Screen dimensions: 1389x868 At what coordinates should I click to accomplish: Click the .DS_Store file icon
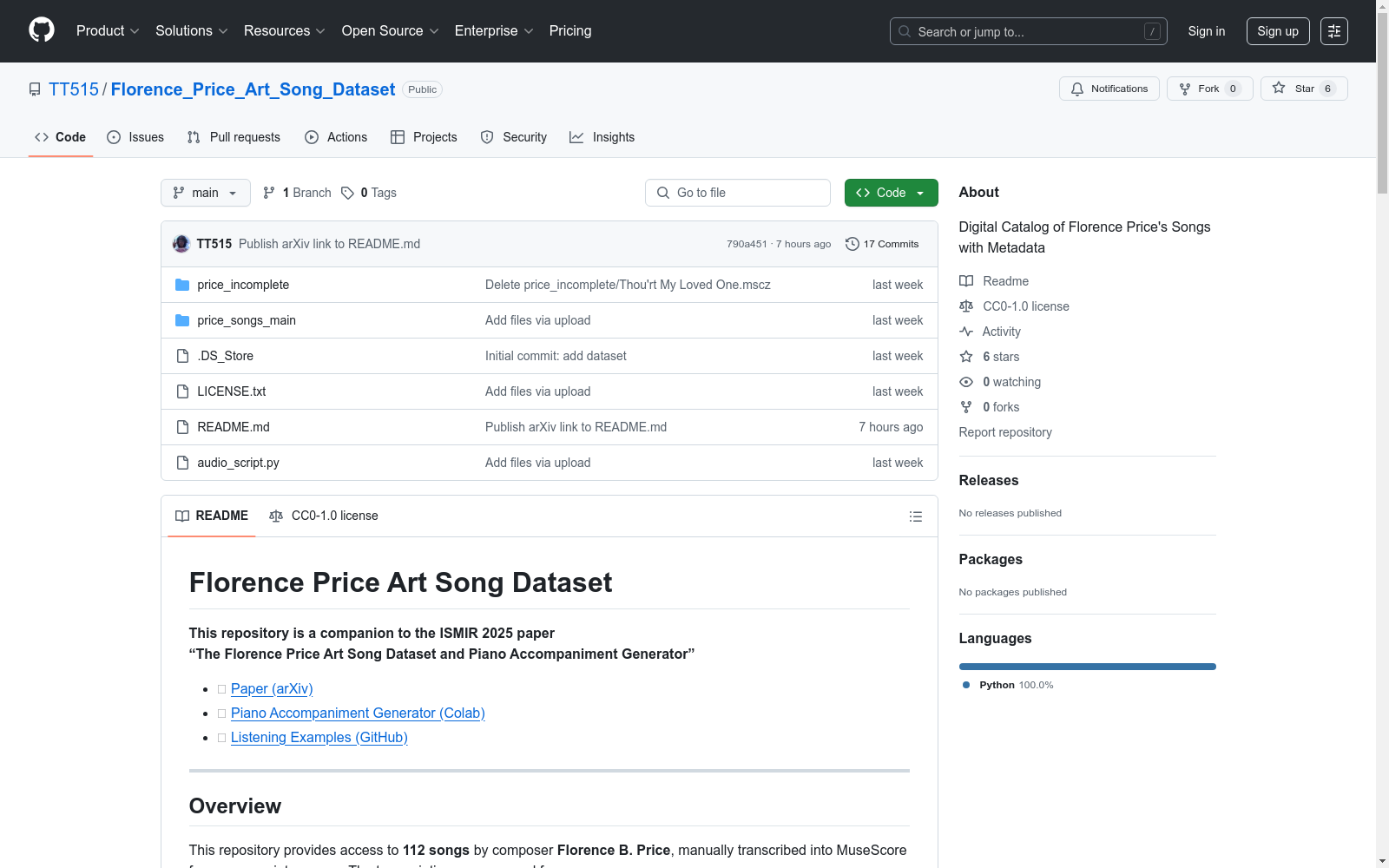[x=182, y=356]
